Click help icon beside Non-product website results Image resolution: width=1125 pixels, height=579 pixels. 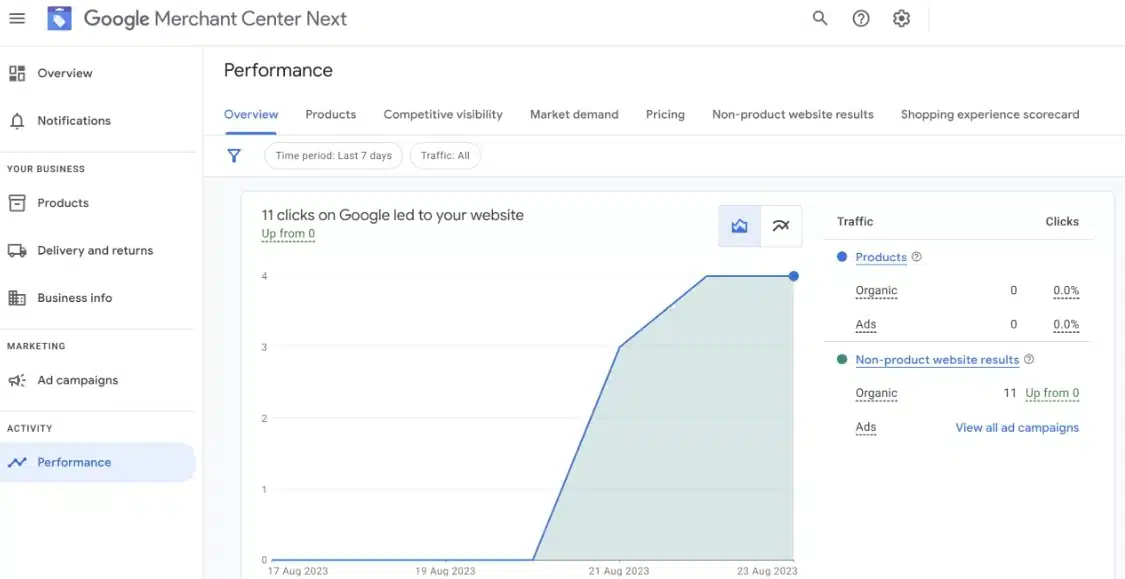(1029, 359)
